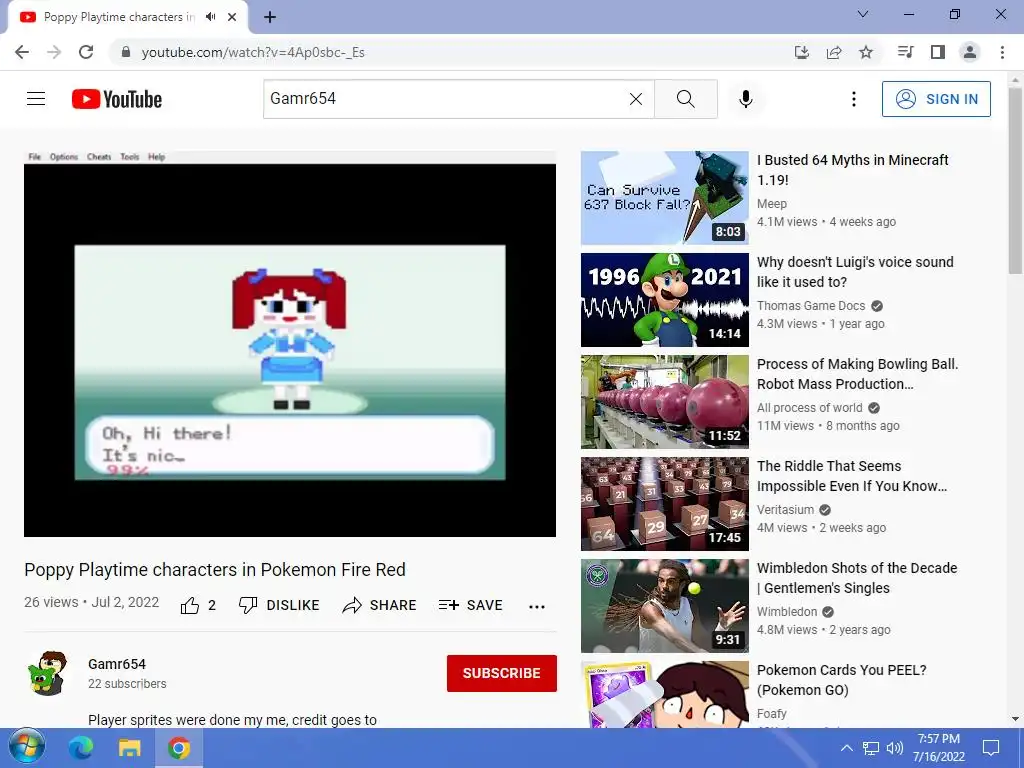Subscribe to Gamr654
The width and height of the screenshot is (1024, 768).
(x=502, y=673)
